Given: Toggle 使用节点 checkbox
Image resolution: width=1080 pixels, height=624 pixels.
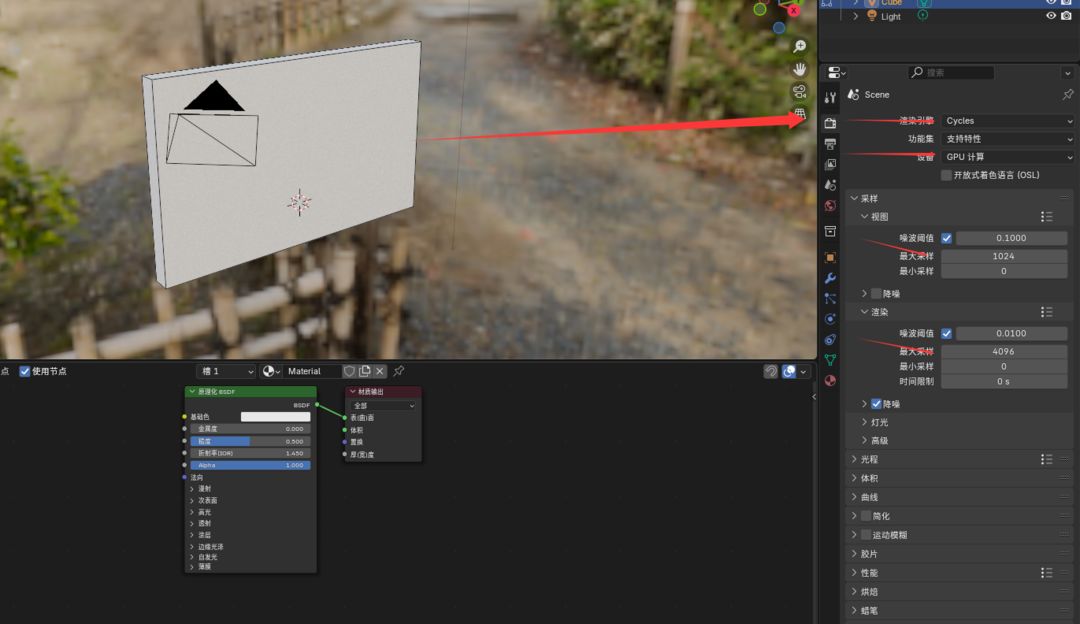Looking at the screenshot, I should click(25, 371).
